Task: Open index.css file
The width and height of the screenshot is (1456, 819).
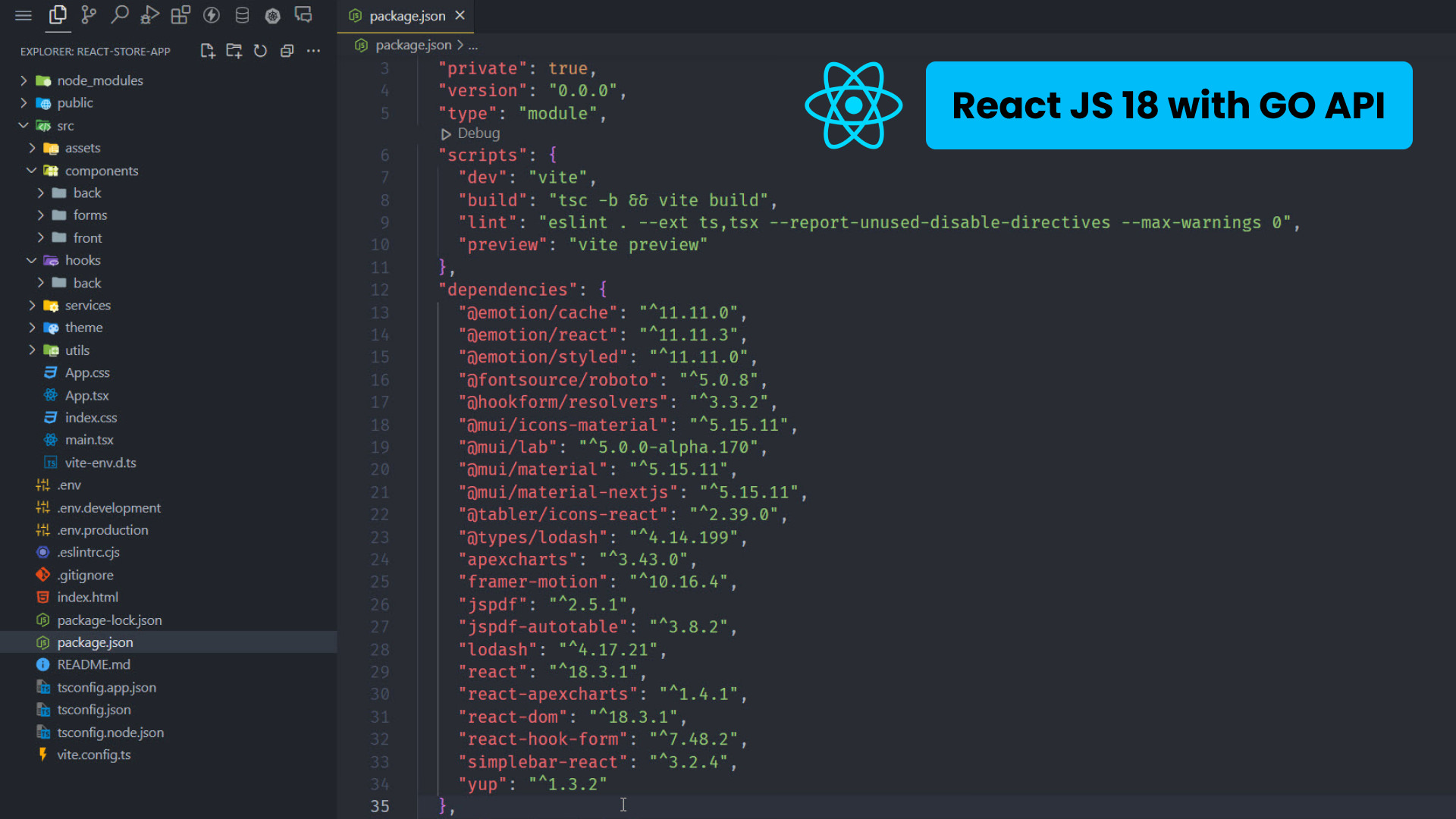Action: (91, 418)
